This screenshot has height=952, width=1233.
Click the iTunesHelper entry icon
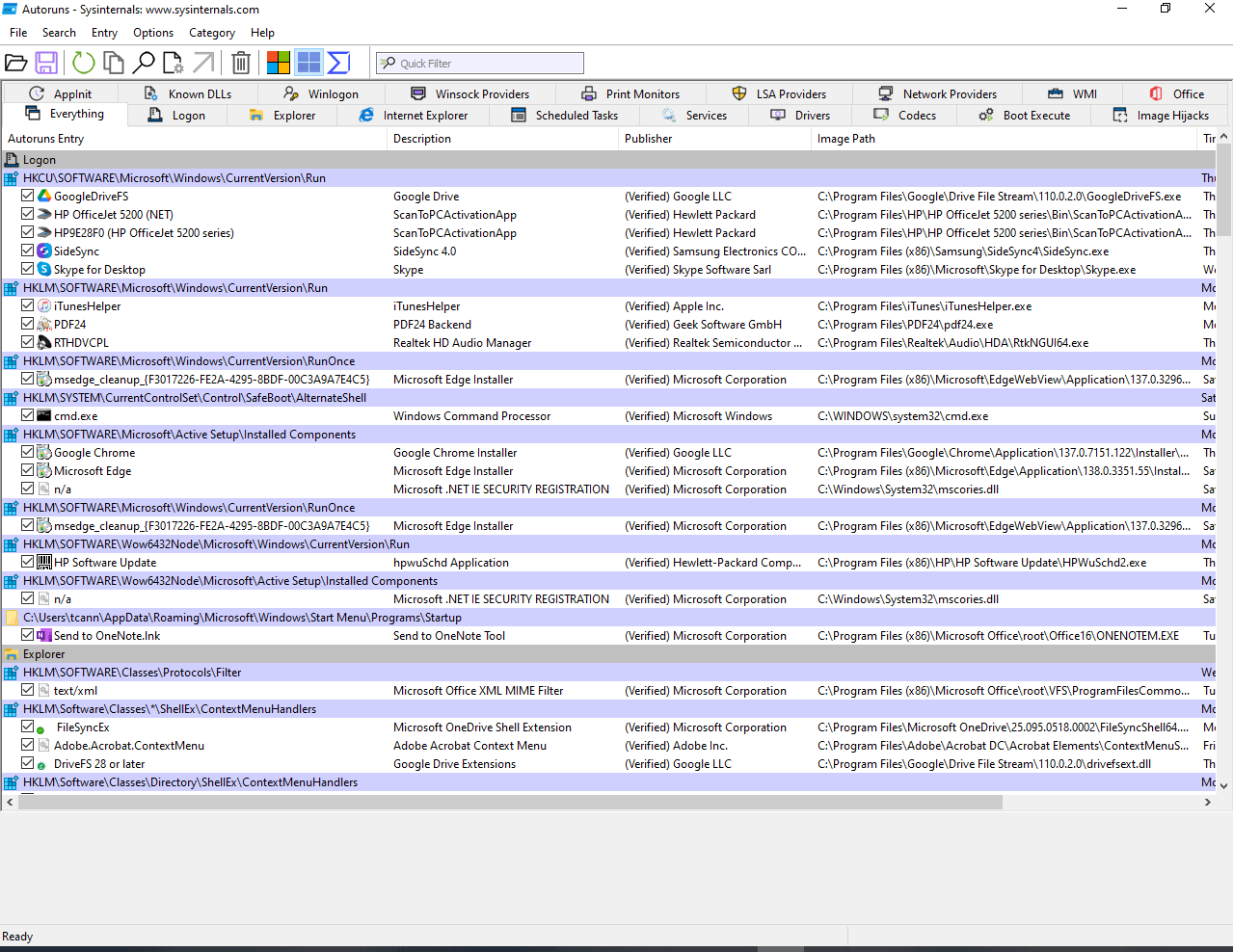click(x=44, y=305)
